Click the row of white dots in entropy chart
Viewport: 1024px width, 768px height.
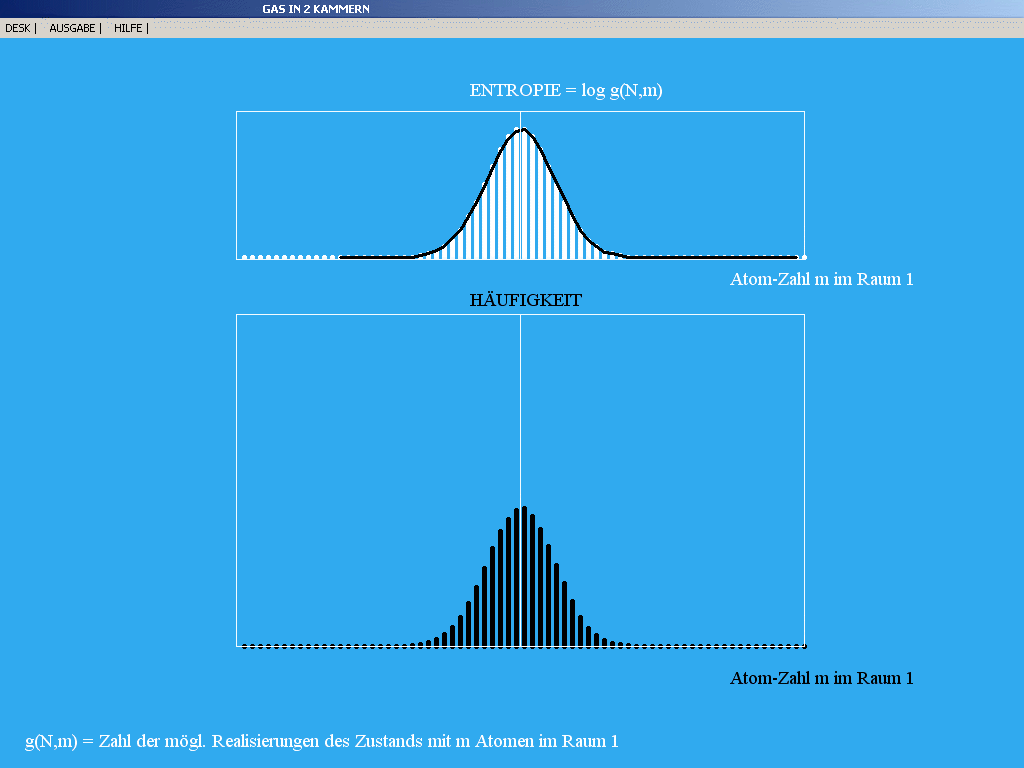(288, 257)
